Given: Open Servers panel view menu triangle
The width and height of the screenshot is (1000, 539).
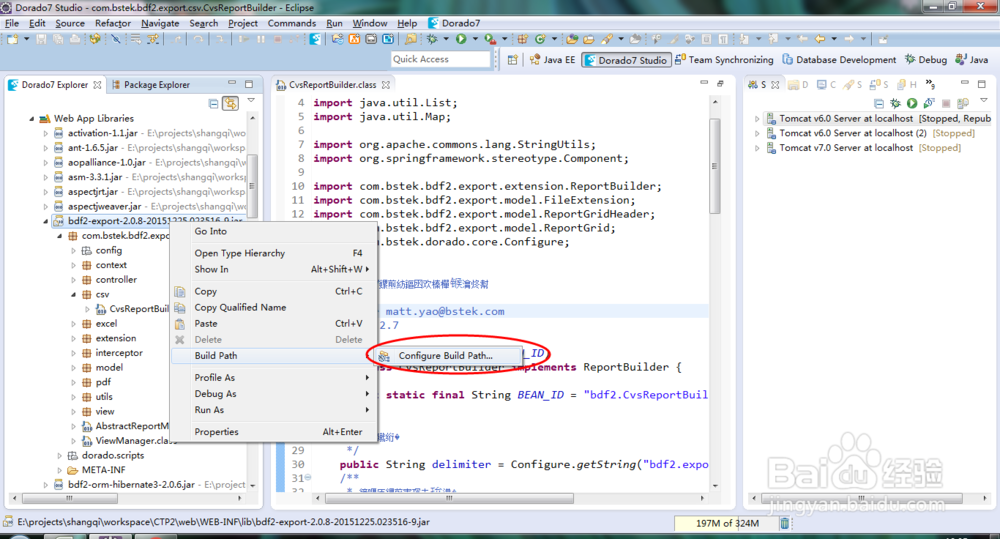Looking at the screenshot, I should pyautogui.click(x=984, y=101).
